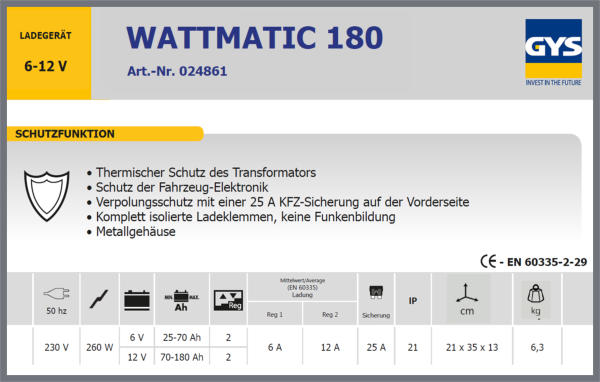Click the IP column header
This screenshot has height=382, width=600.
pos(412,301)
